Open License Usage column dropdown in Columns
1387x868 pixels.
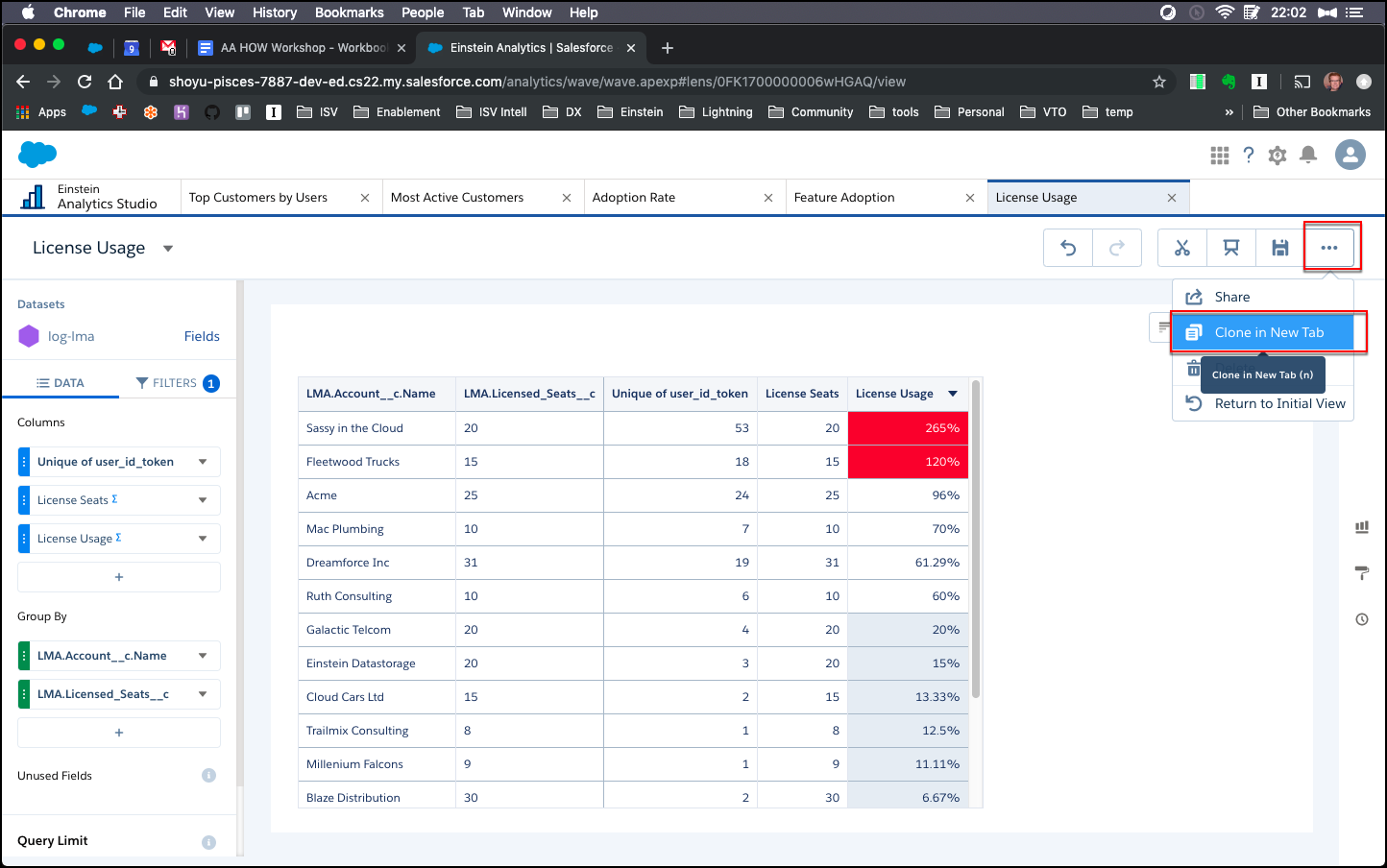[x=203, y=539]
